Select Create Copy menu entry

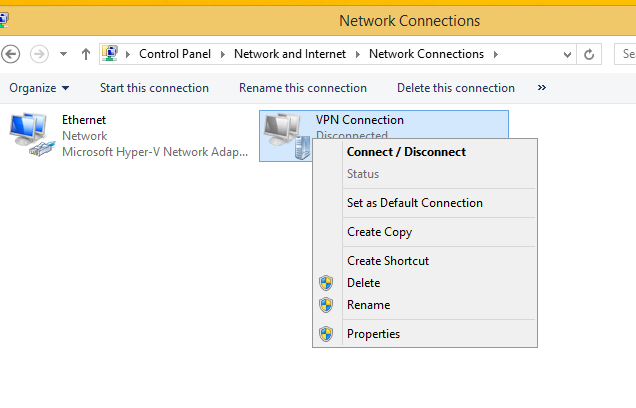(425, 232)
